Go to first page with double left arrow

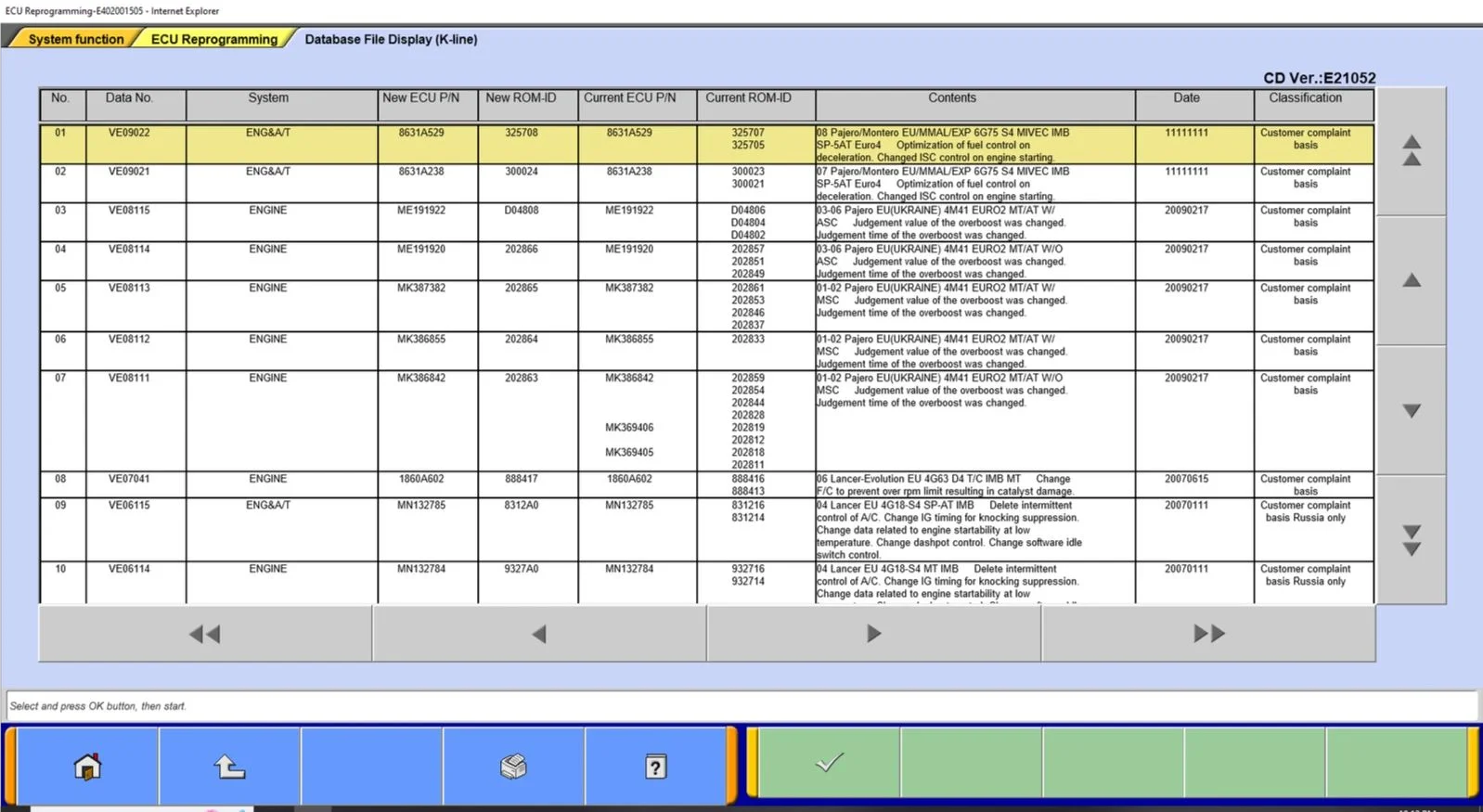tap(205, 634)
